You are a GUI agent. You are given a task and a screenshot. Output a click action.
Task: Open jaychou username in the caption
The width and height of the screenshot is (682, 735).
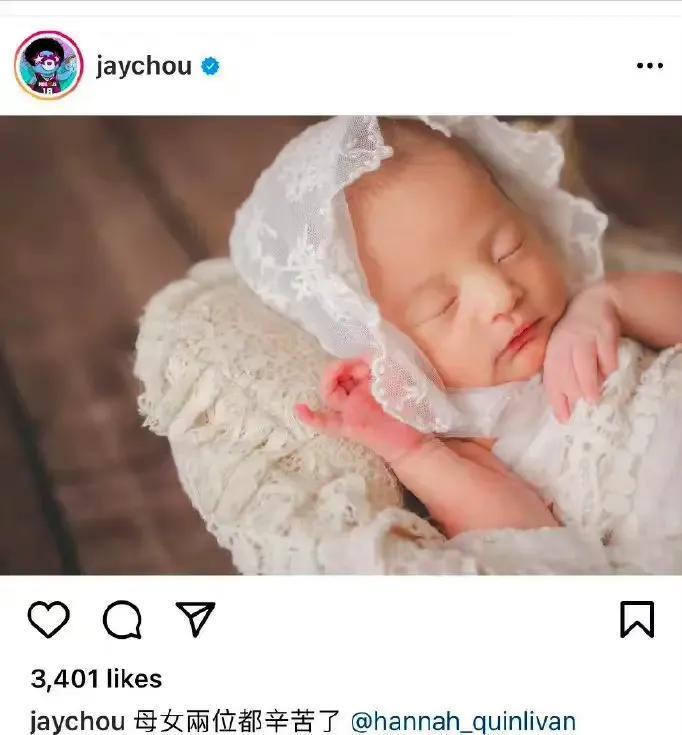(77, 721)
